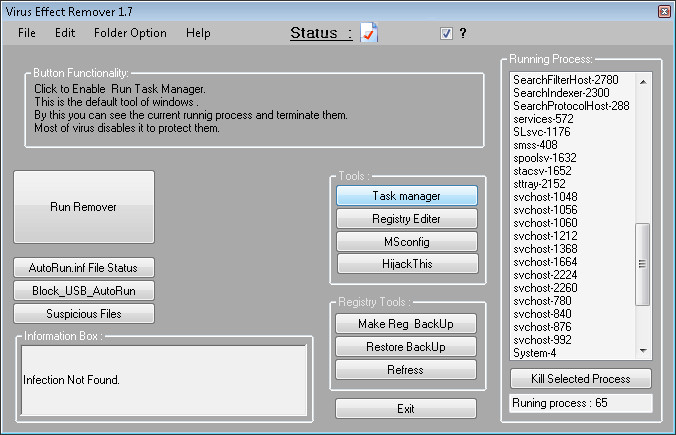Click scroll down arrow in process list
676x435 pixels.
(x=643, y=351)
